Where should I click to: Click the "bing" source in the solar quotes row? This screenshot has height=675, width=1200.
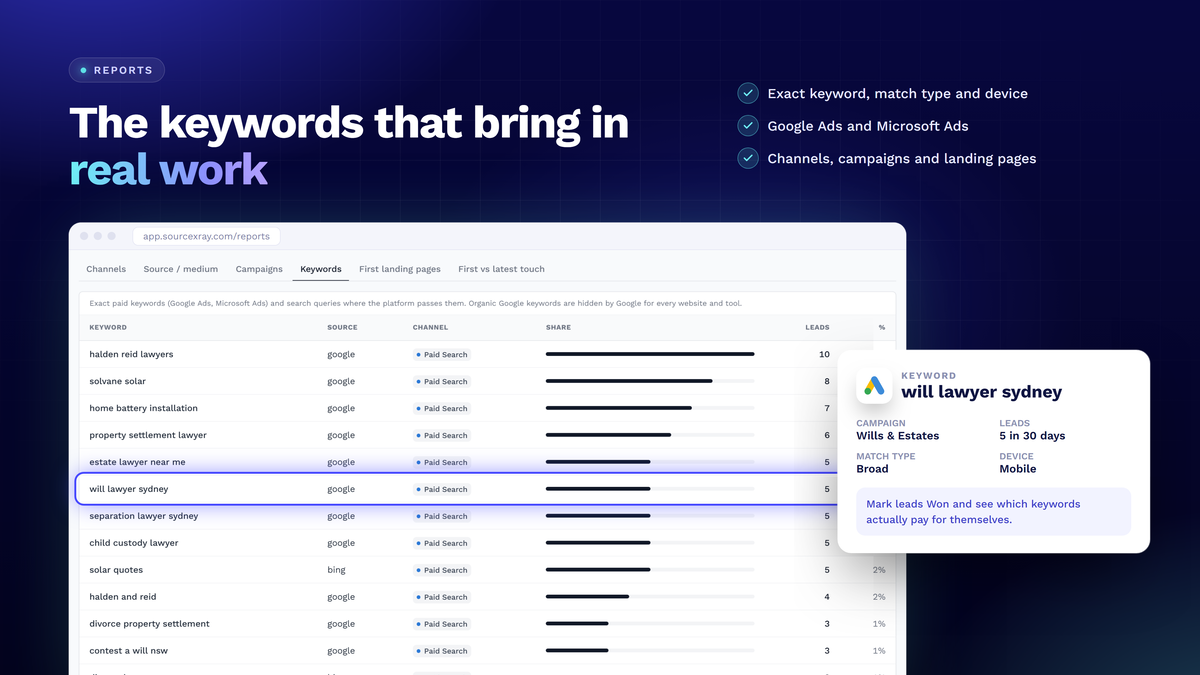coord(336,570)
